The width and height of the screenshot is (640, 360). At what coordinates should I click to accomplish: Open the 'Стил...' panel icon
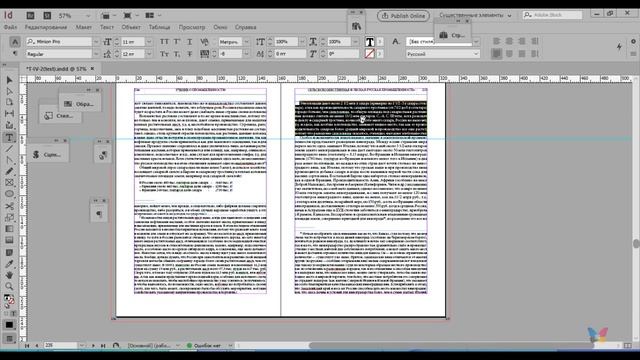click(60, 116)
